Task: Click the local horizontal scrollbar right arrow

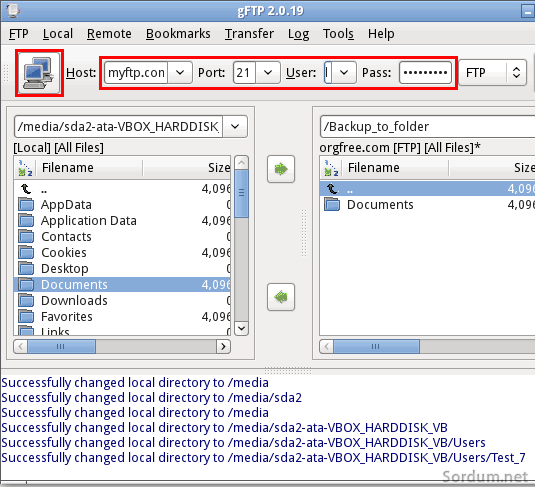Action: click(x=223, y=347)
